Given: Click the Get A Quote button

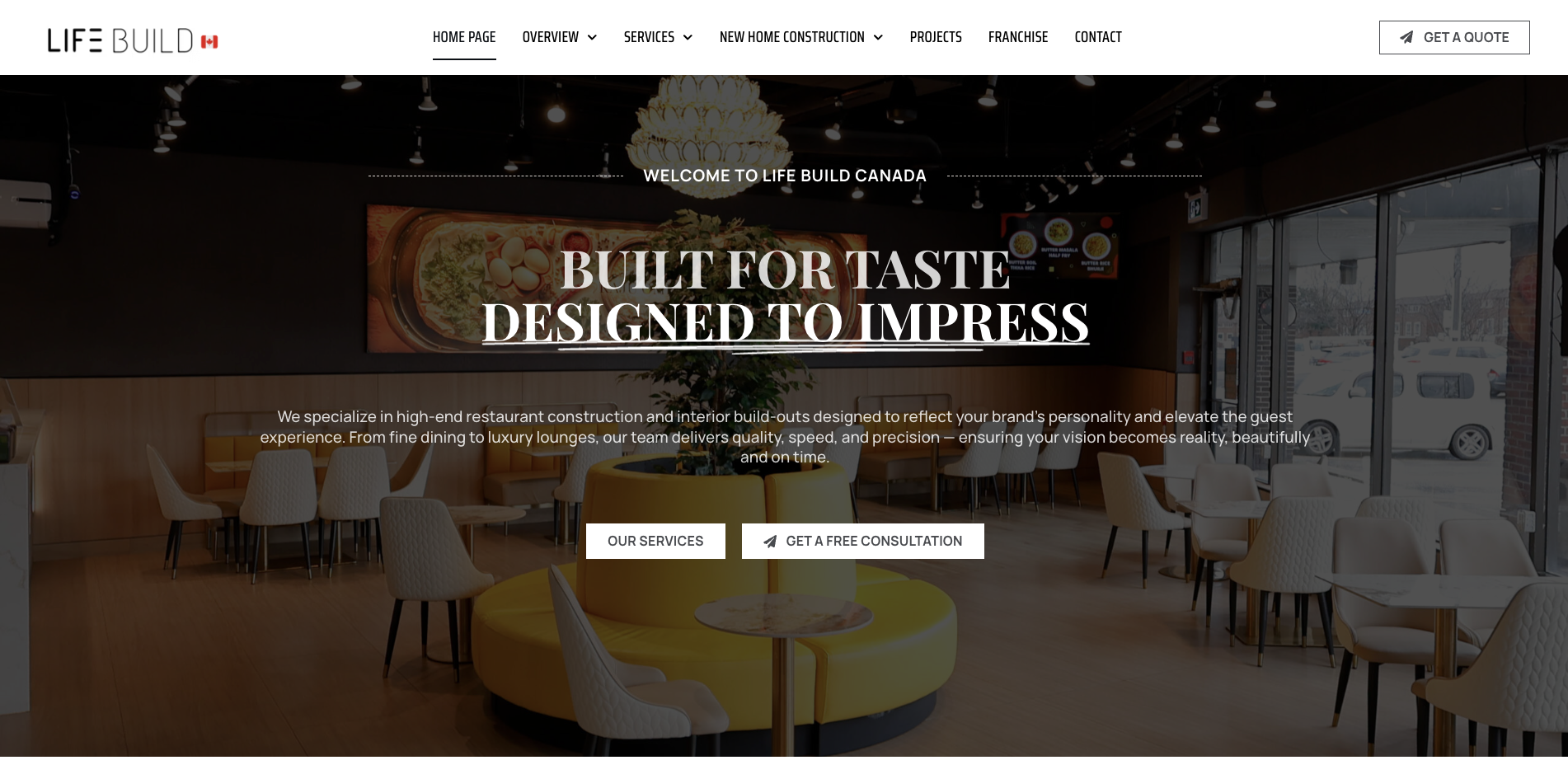Looking at the screenshot, I should pyautogui.click(x=1454, y=37).
